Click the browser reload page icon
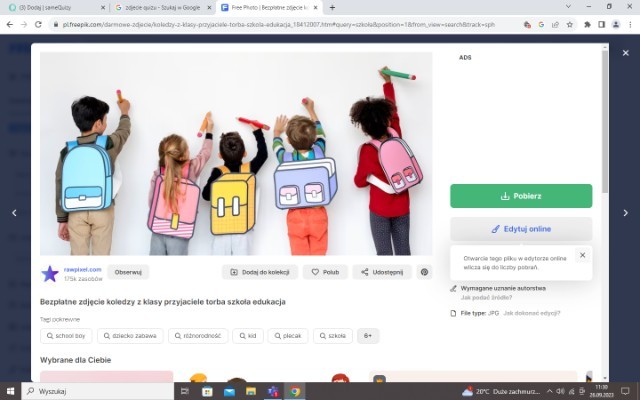 [38, 23]
